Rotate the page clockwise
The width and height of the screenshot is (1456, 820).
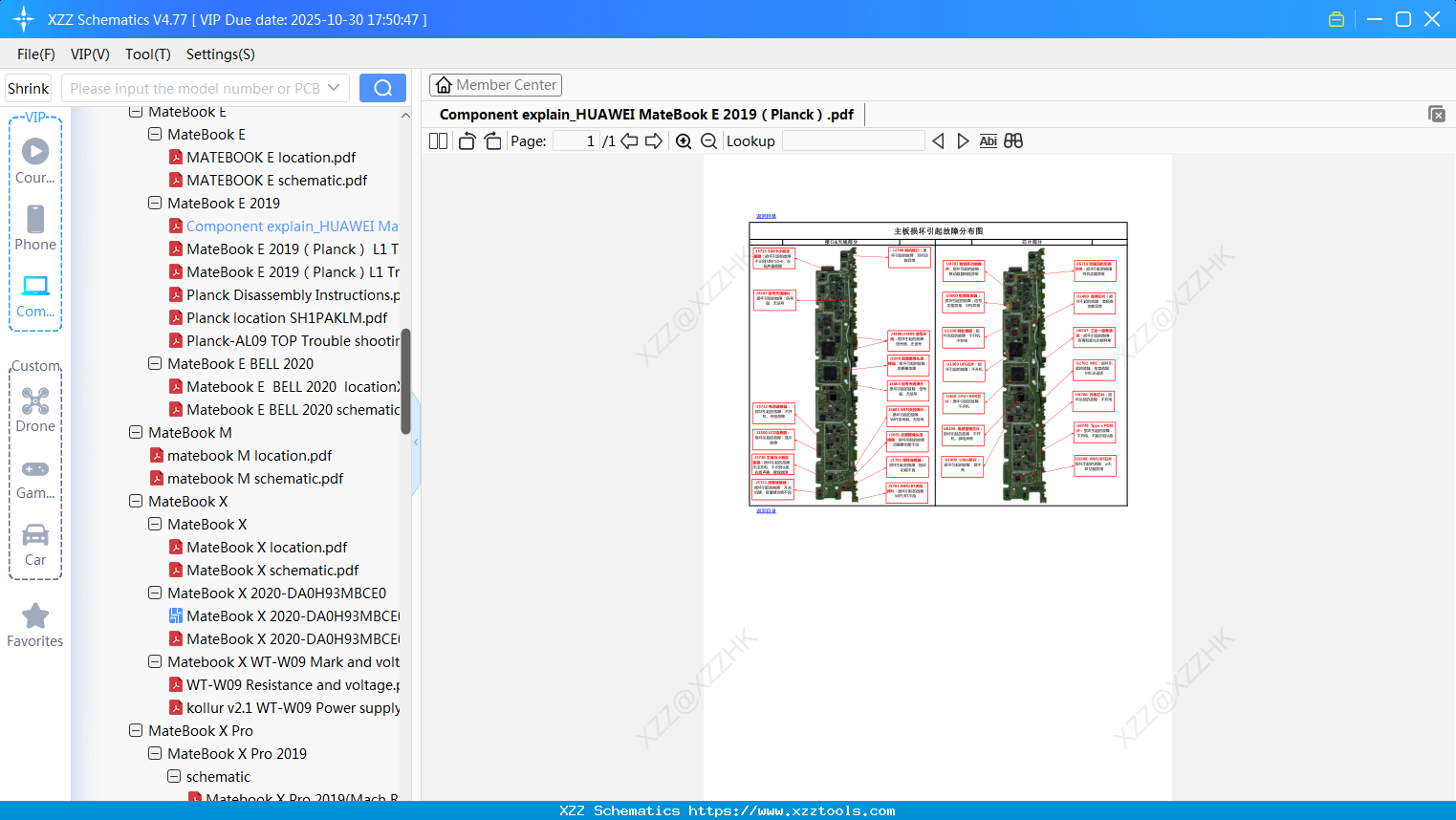tap(492, 140)
